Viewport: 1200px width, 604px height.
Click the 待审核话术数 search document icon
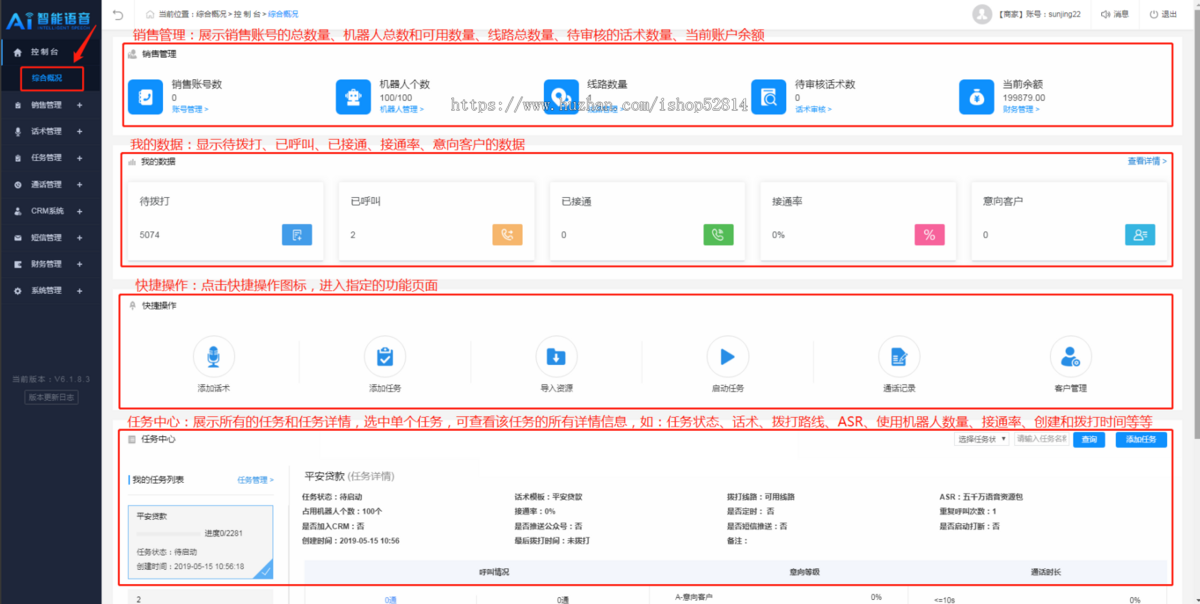768,97
